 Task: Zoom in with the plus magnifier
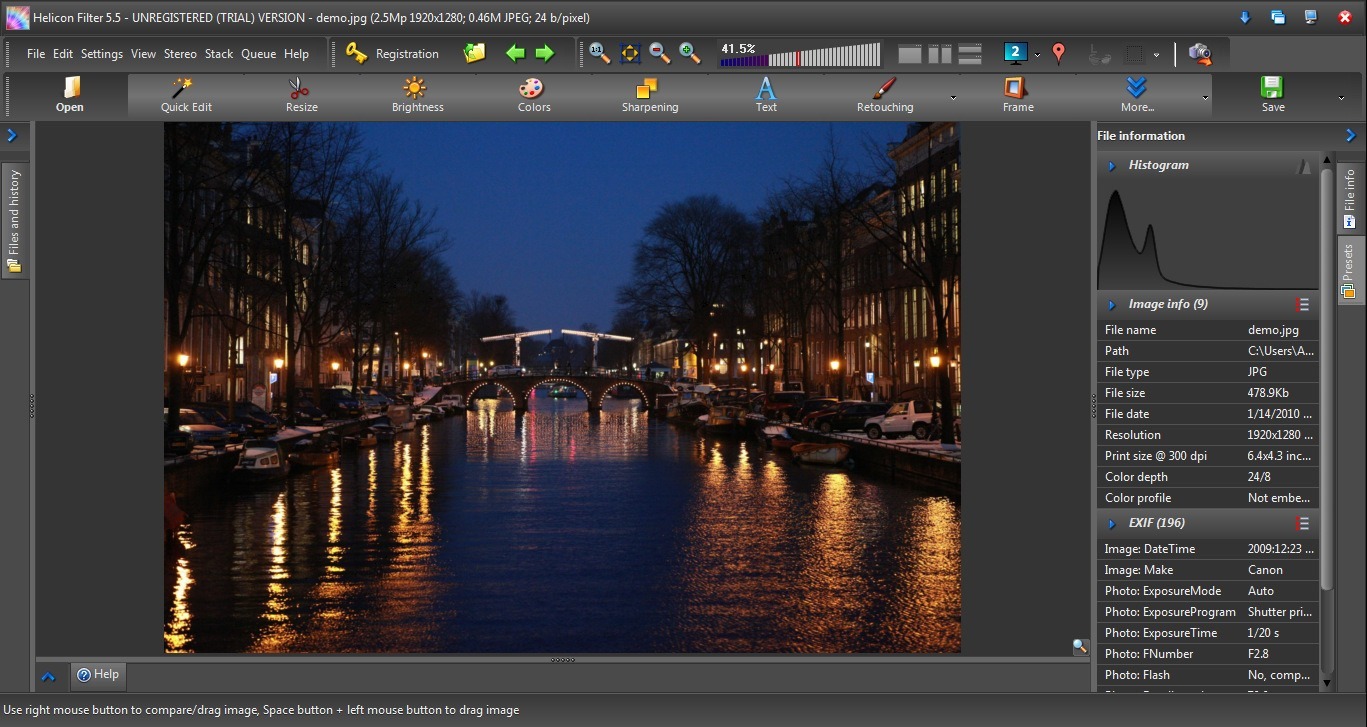coord(689,53)
